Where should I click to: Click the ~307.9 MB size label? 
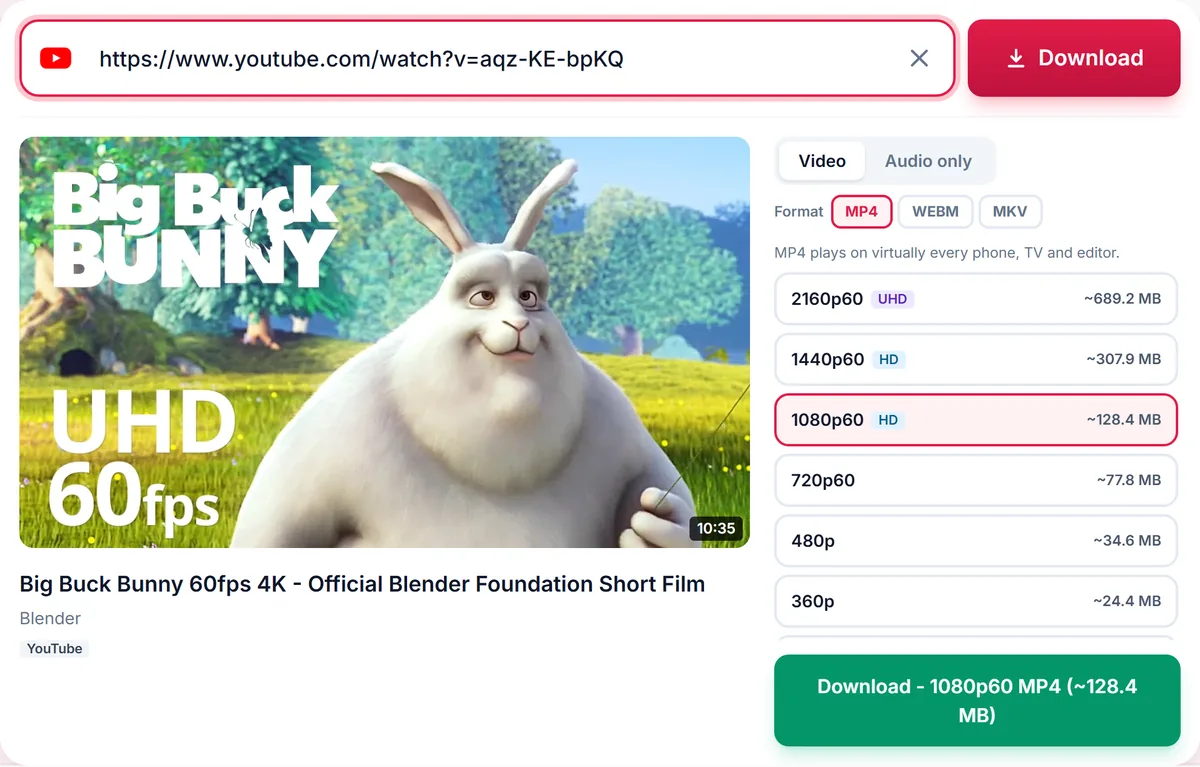(1122, 359)
